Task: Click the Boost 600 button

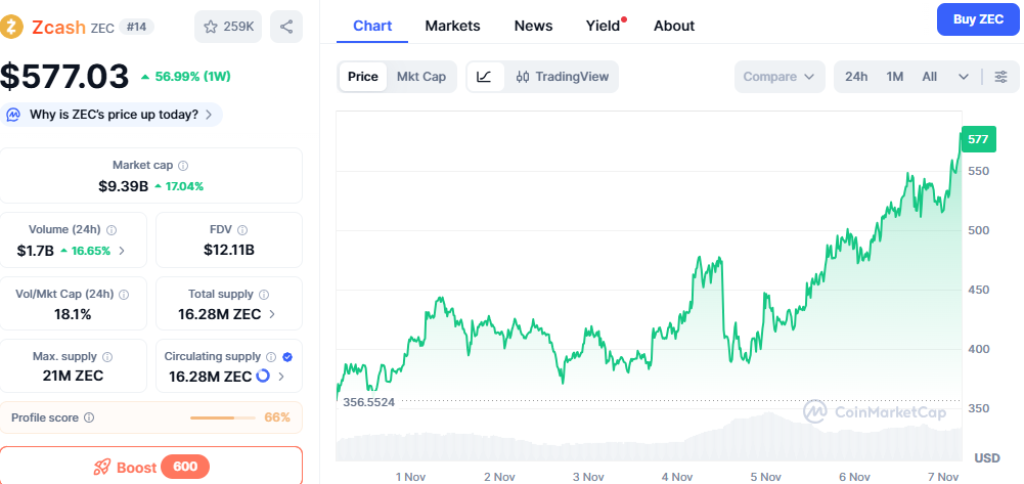Action: pos(150,467)
